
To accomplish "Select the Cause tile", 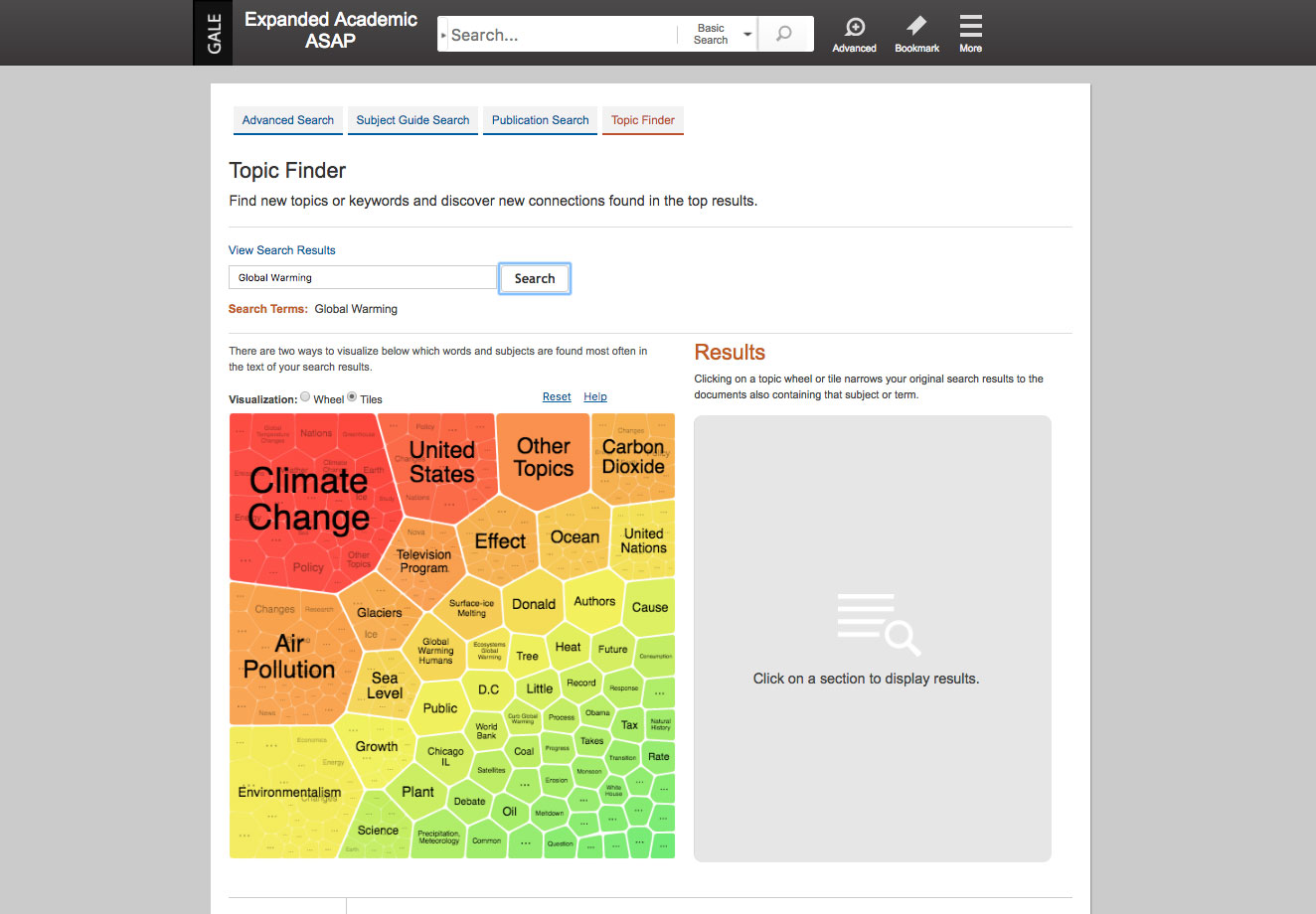I will coord(650,607).
